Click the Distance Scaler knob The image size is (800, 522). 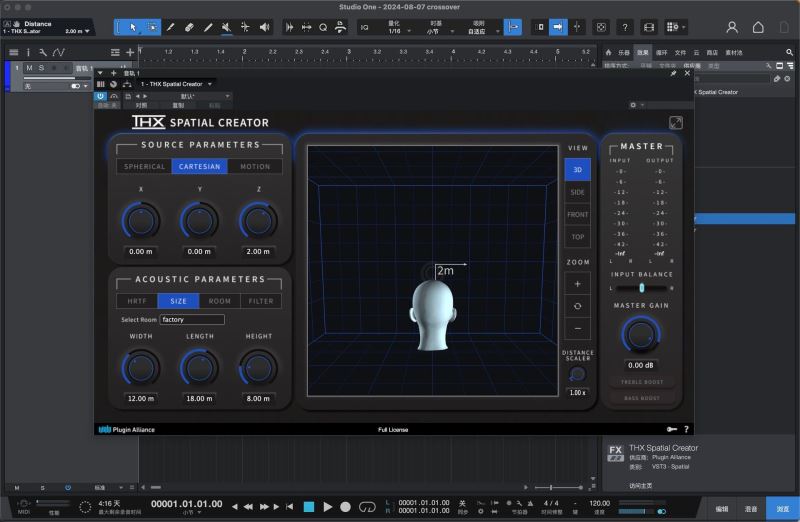pos(578,375)
